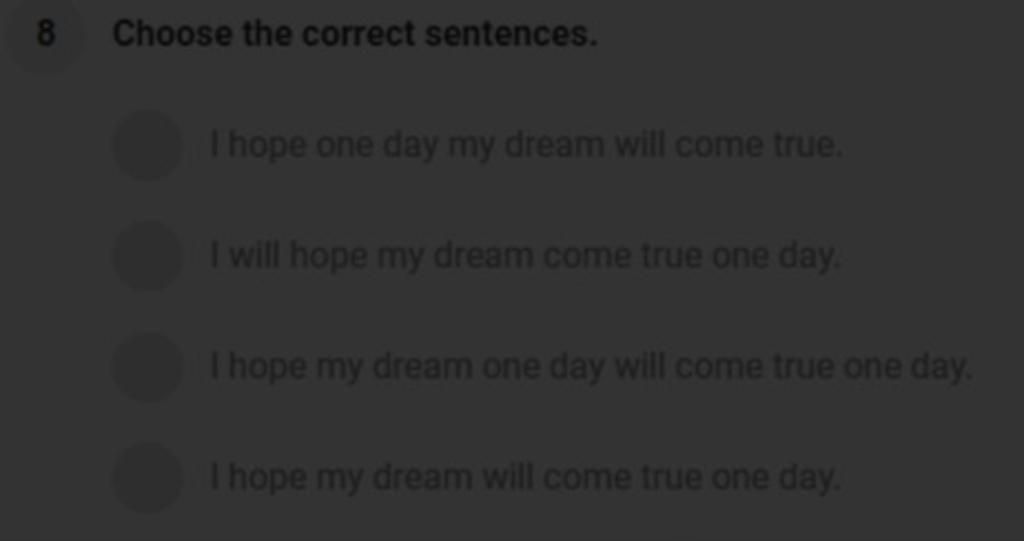Screen dimensions: 1024x541
Task: Select the first answer option's round checkbox
Action: [148, 144]
